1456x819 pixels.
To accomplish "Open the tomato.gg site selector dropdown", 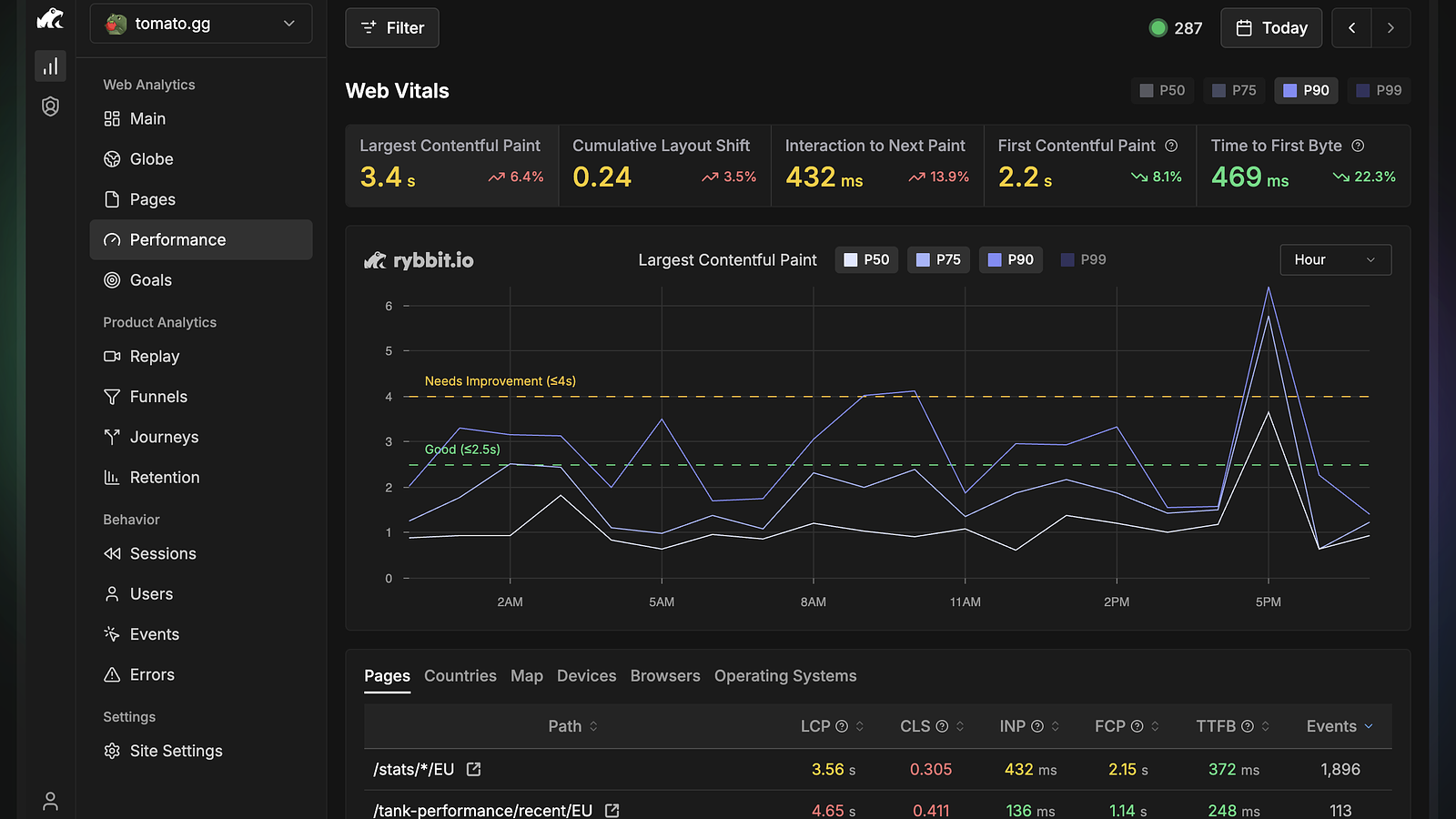I will pyautogui.click(x=201, y=24).
